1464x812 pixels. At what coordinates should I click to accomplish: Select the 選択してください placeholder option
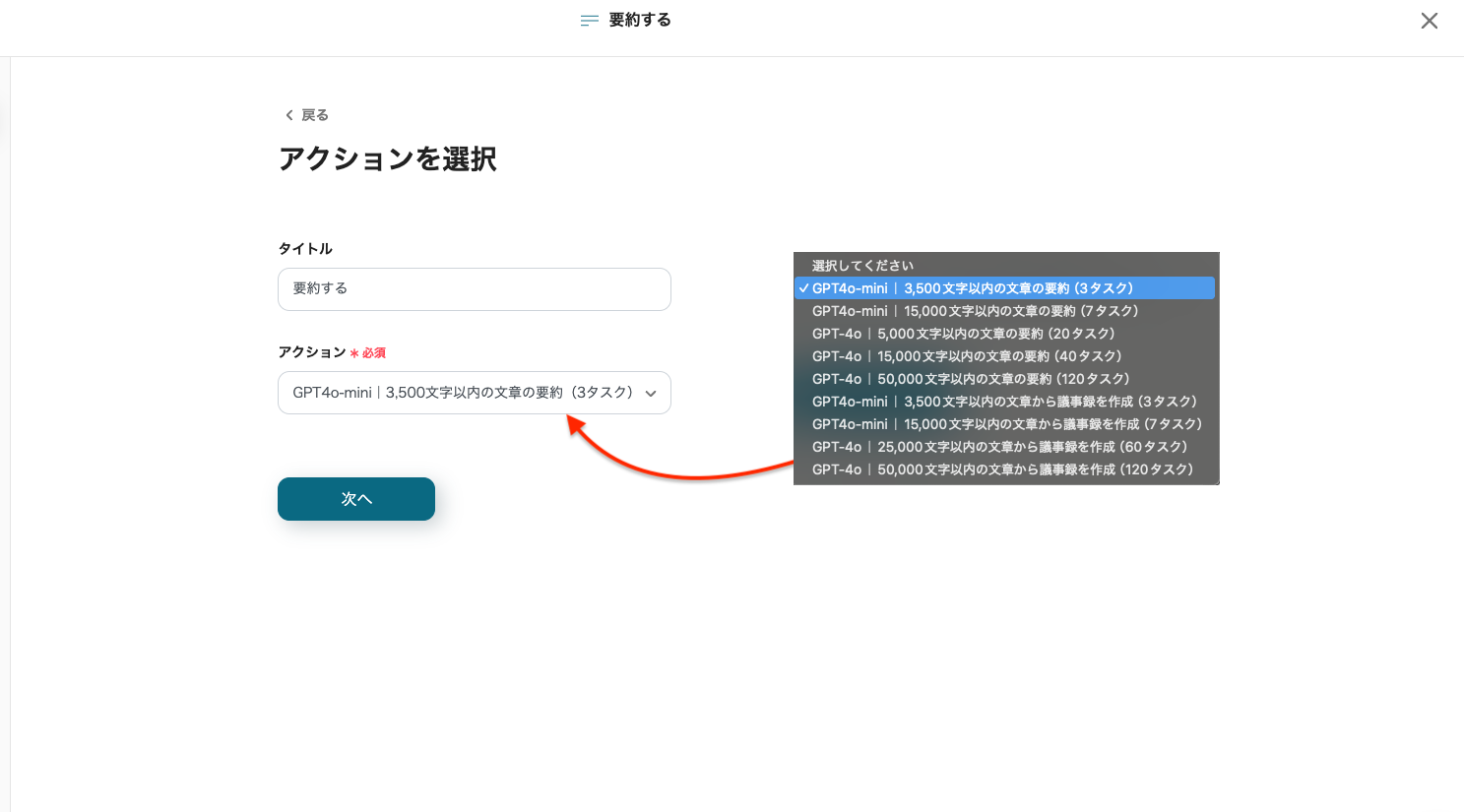862,266
